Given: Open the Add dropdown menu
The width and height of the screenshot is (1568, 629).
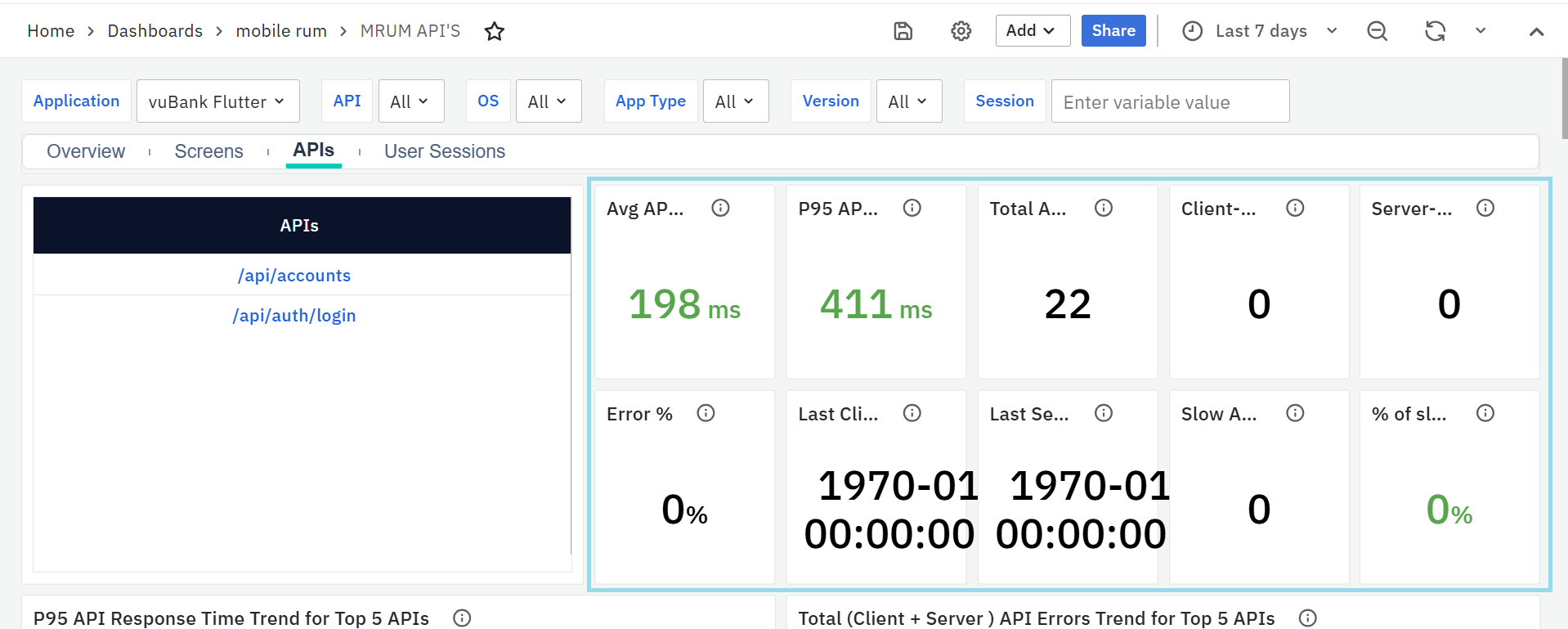Looking at the screenshot, I should (1032, 31).
